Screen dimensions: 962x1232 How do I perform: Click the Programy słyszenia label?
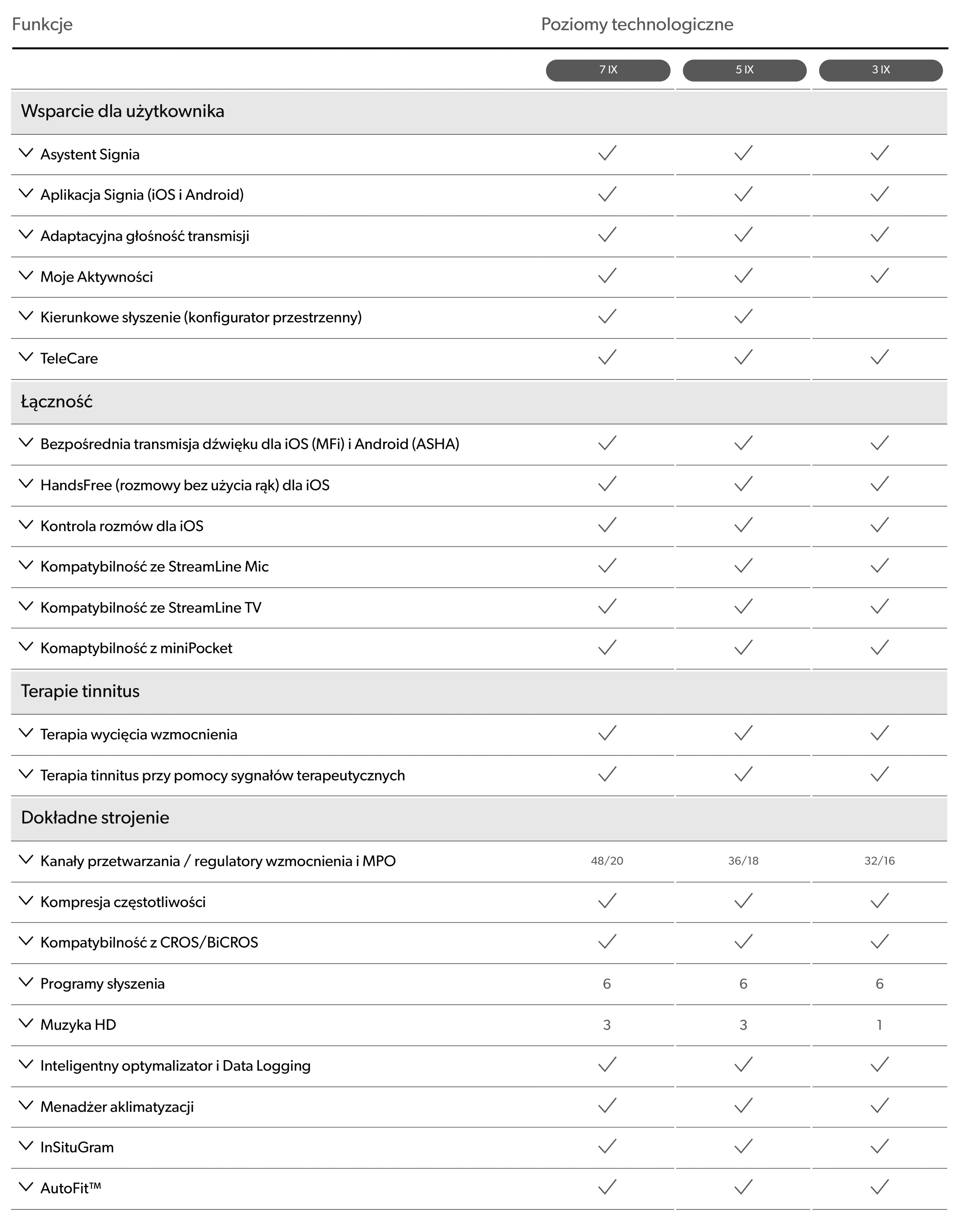102,984
